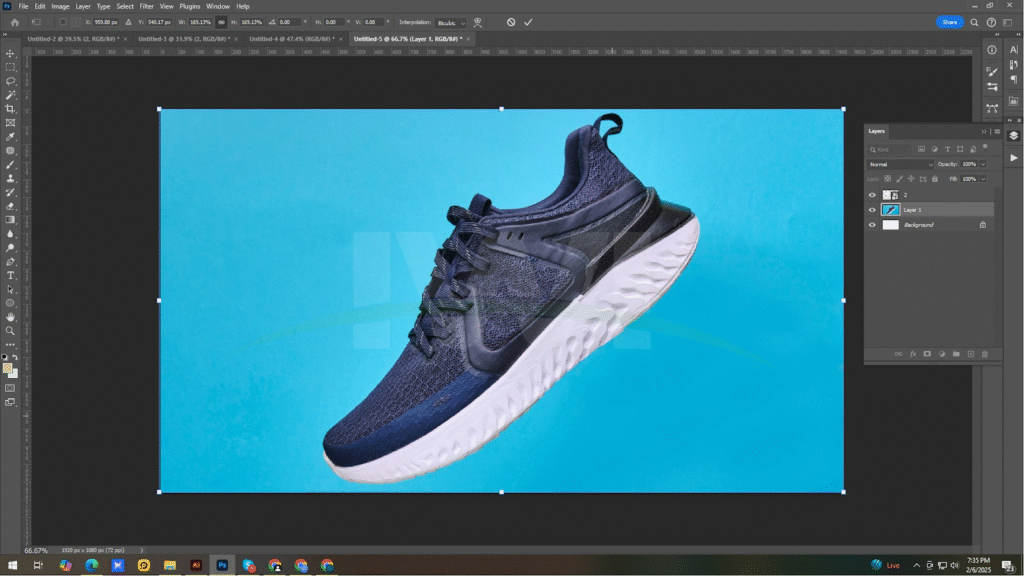Click the Home icon in options bar
This screenshot has height=576, width=1024.
pyautogui.click(x=14, y=22)
